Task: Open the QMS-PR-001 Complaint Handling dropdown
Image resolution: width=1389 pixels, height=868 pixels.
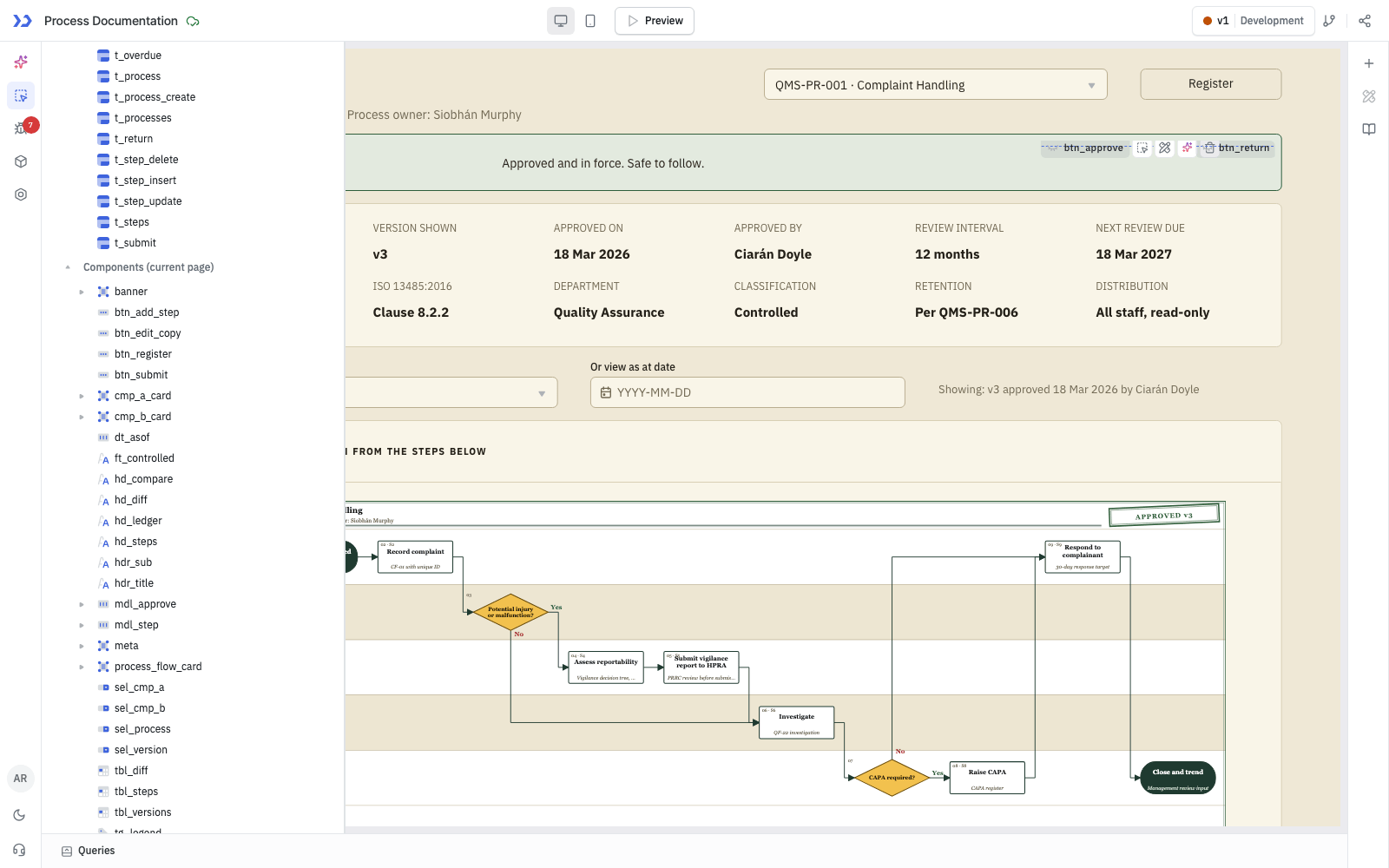Action: (x=935, y=85)
